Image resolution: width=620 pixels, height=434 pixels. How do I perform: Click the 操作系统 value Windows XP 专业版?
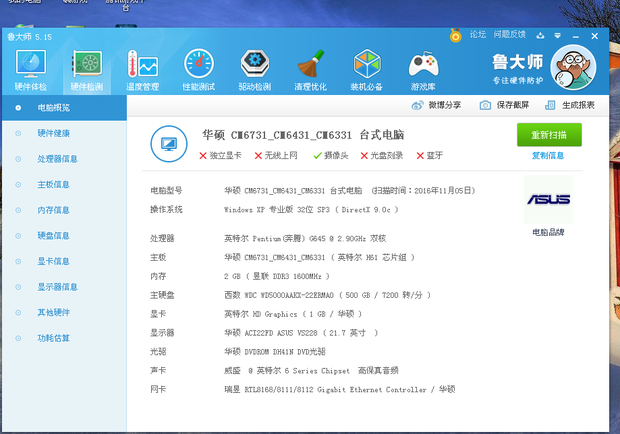tap(311, 210)
